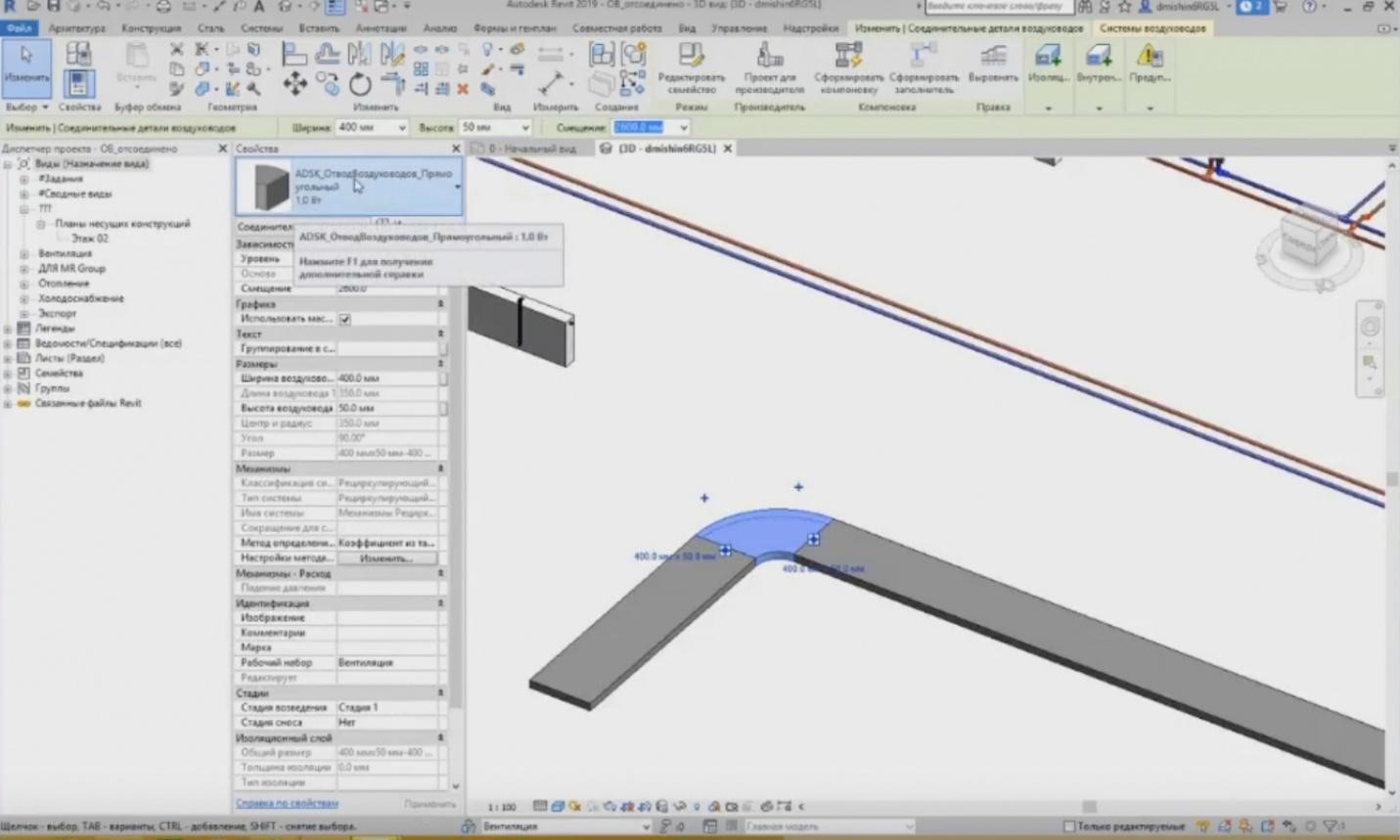Expand the Вентиляция tree node
Image resolution: width=1400 pixels, height=840 pixels.
click(23, 253)
